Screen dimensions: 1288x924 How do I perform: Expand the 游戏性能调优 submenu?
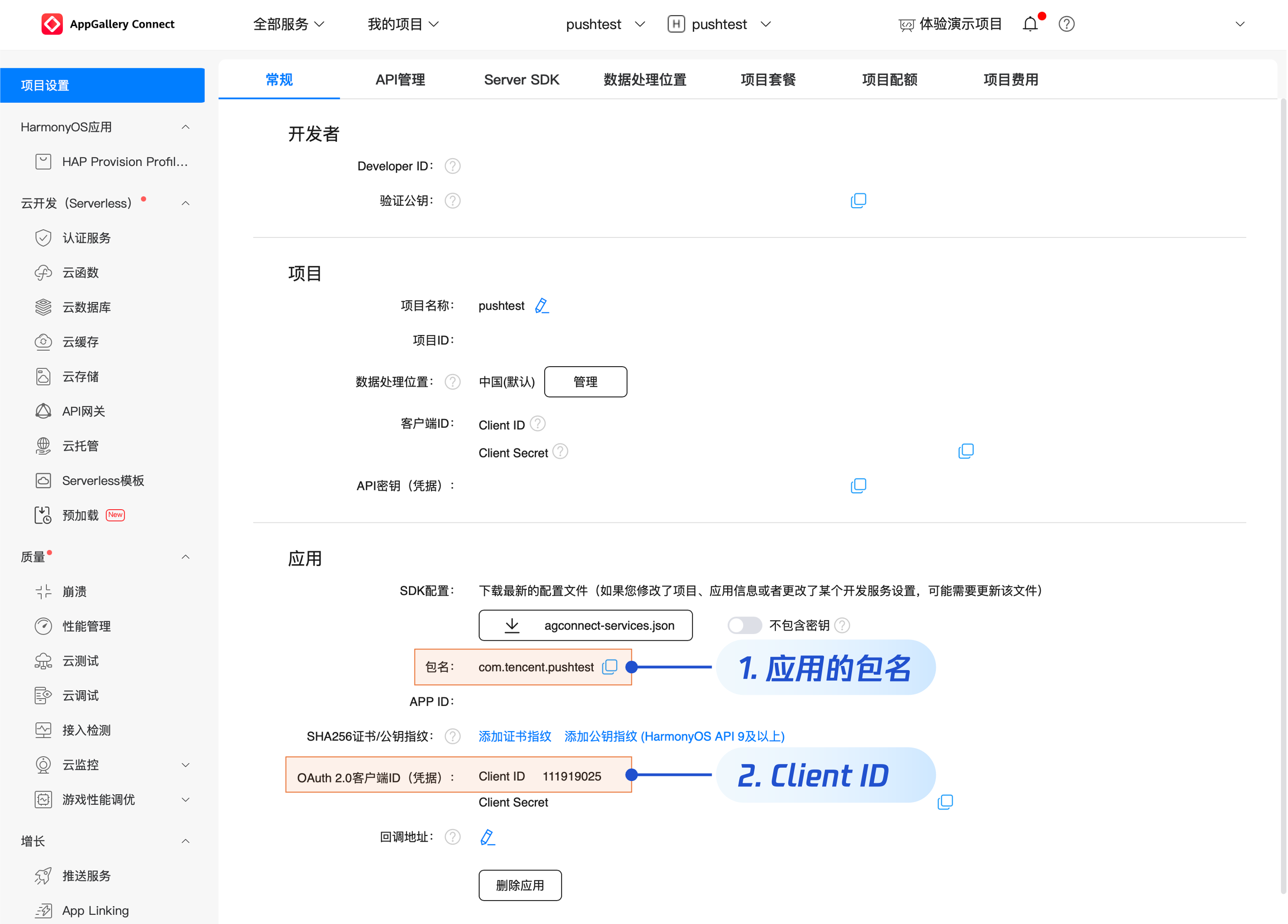click(x=185, y=799)
